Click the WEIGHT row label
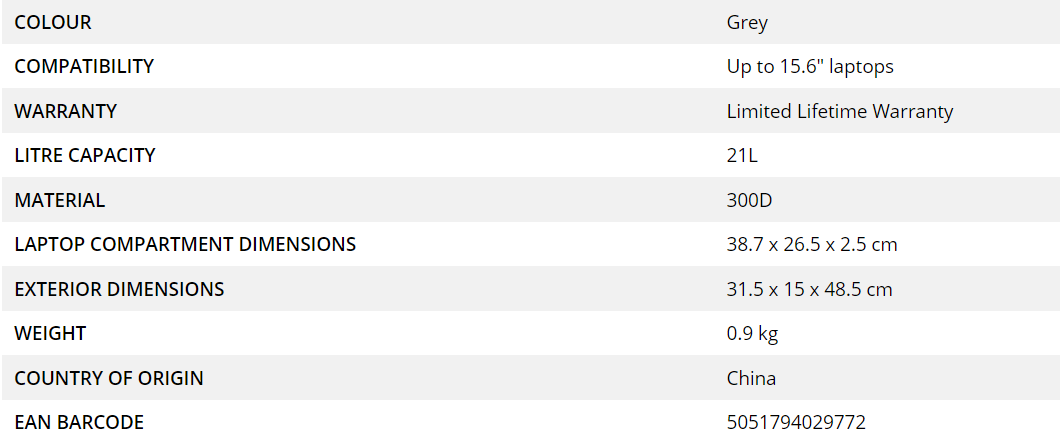Image resolution: width=1060 pixels, height=443 pixels. click(x=50, y=333)
